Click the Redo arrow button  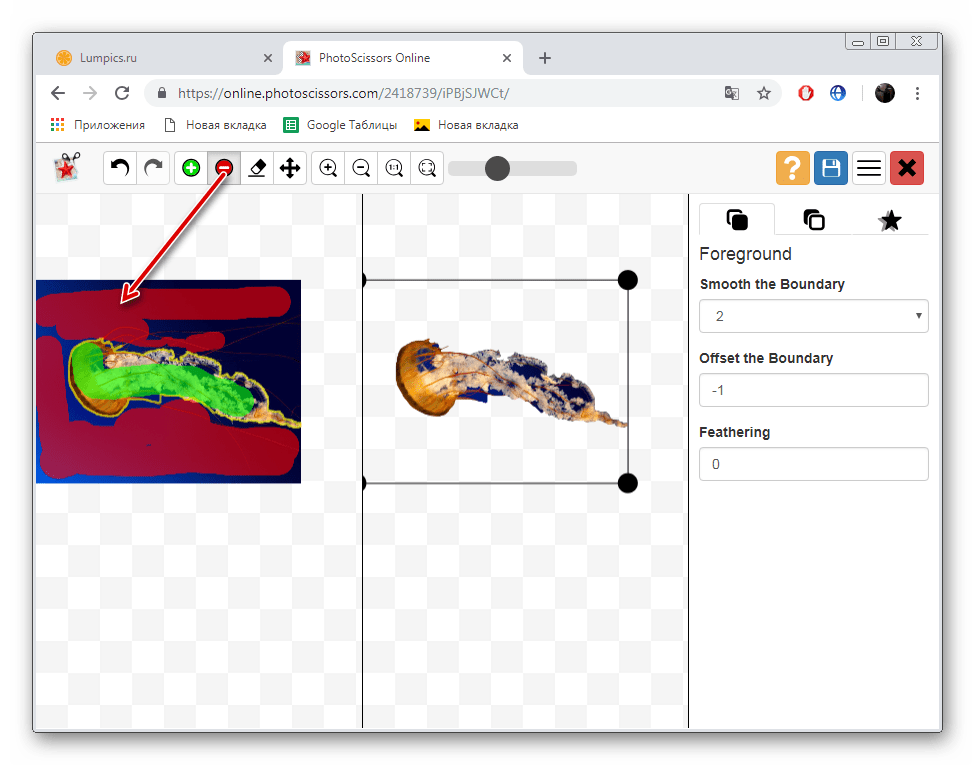click(153, 168)
